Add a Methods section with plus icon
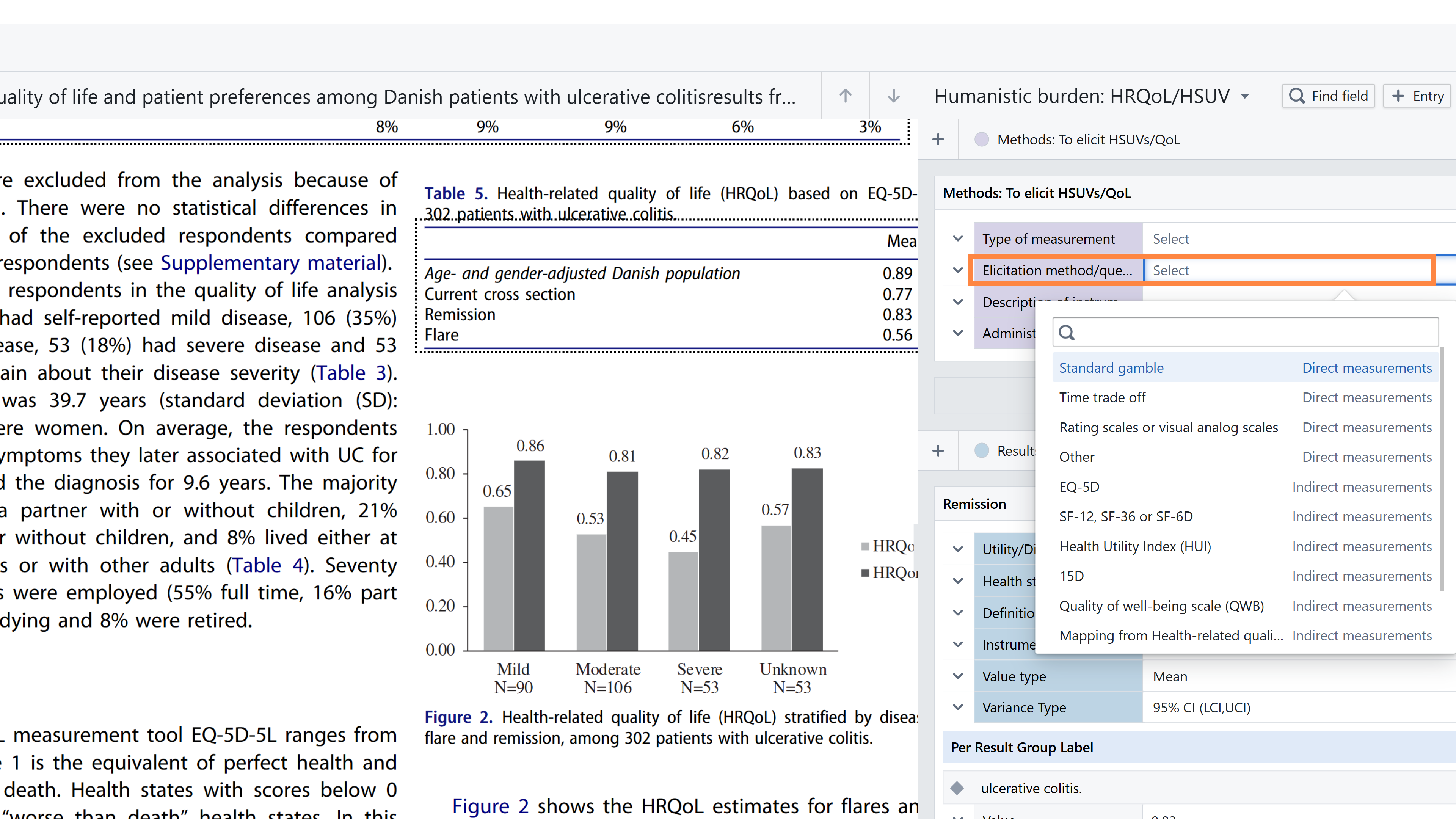This screenshot has height=819, width=1456. pos(938,139)
